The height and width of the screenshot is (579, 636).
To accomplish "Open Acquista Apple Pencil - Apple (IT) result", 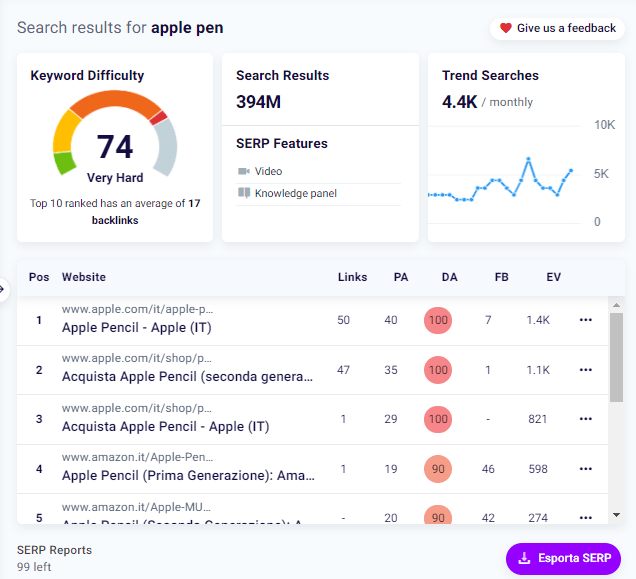I will tap(165, 427).
